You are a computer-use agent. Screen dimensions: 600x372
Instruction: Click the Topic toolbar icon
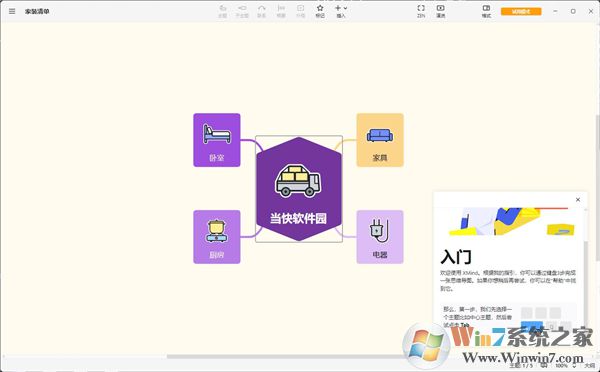coord(222,11)
